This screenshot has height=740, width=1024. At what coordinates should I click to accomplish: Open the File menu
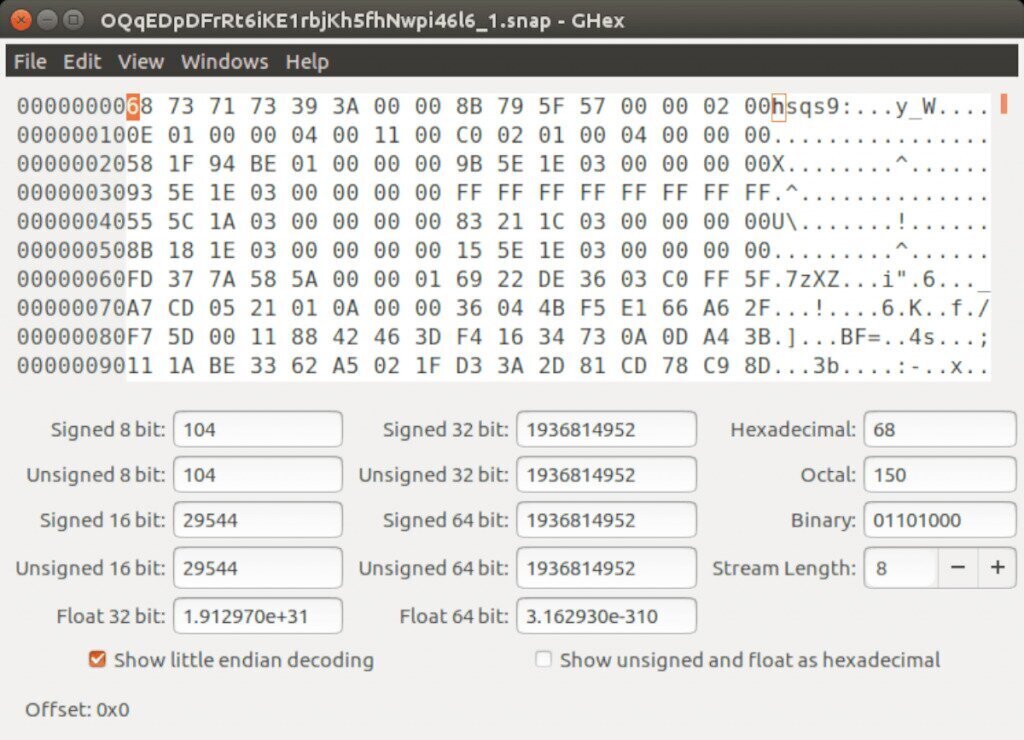[29, 62]
